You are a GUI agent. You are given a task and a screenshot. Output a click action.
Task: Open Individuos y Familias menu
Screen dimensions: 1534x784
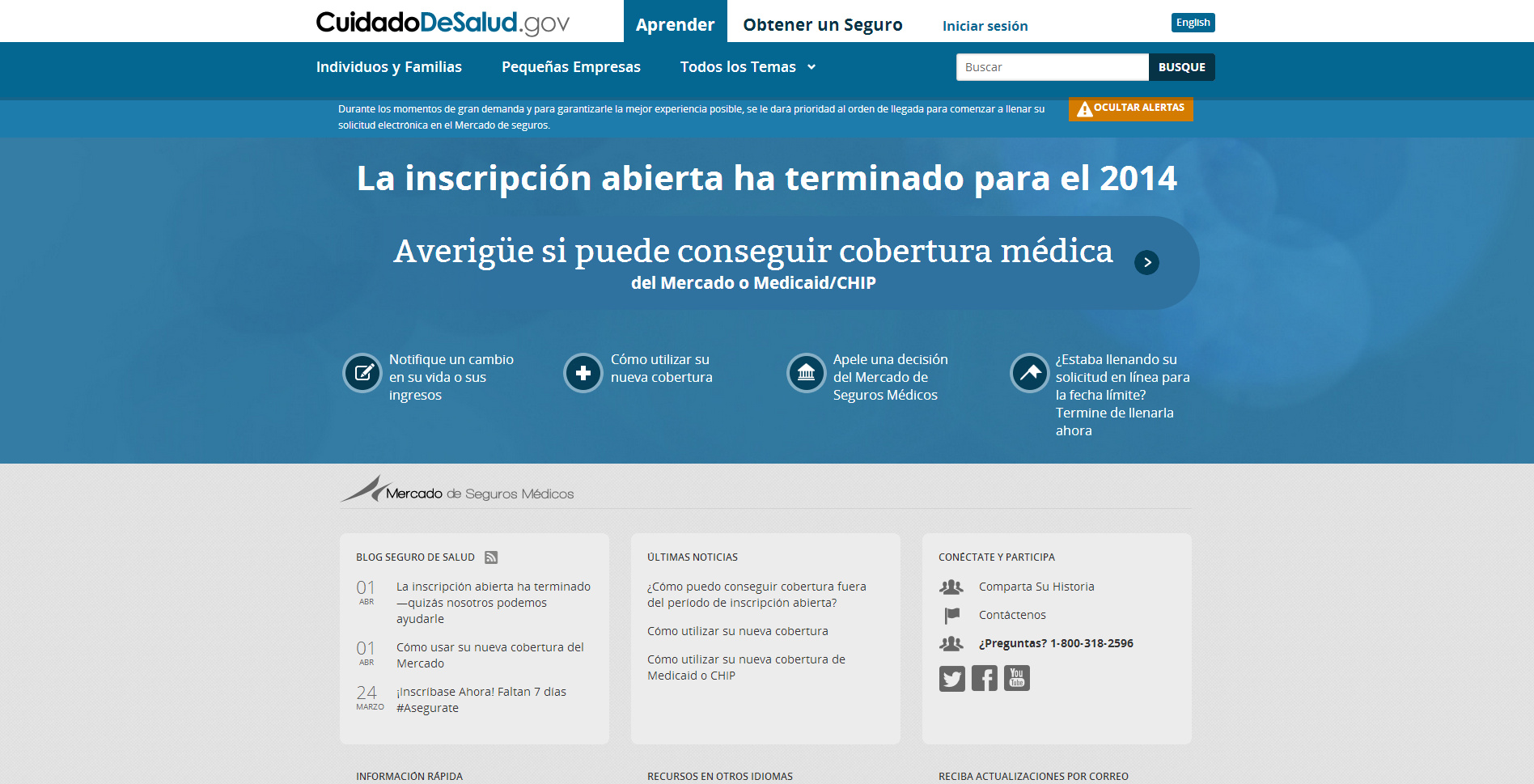[389, 67]
